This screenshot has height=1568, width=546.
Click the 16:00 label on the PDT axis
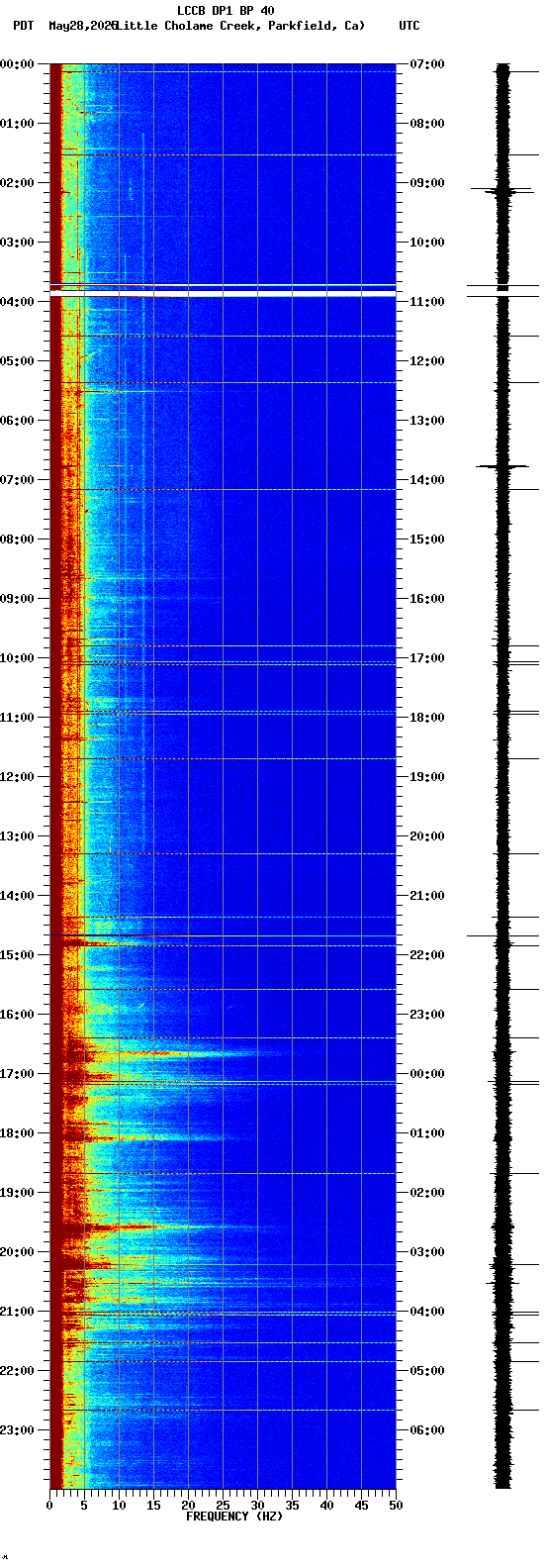18,1015
